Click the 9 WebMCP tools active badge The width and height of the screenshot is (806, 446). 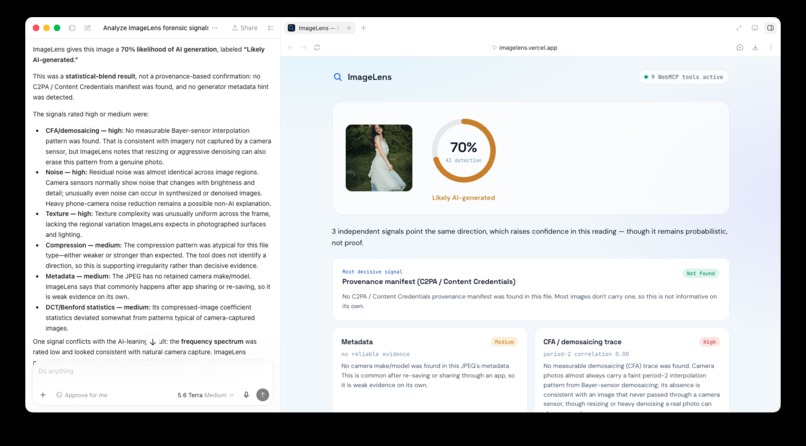coord(683,77)
